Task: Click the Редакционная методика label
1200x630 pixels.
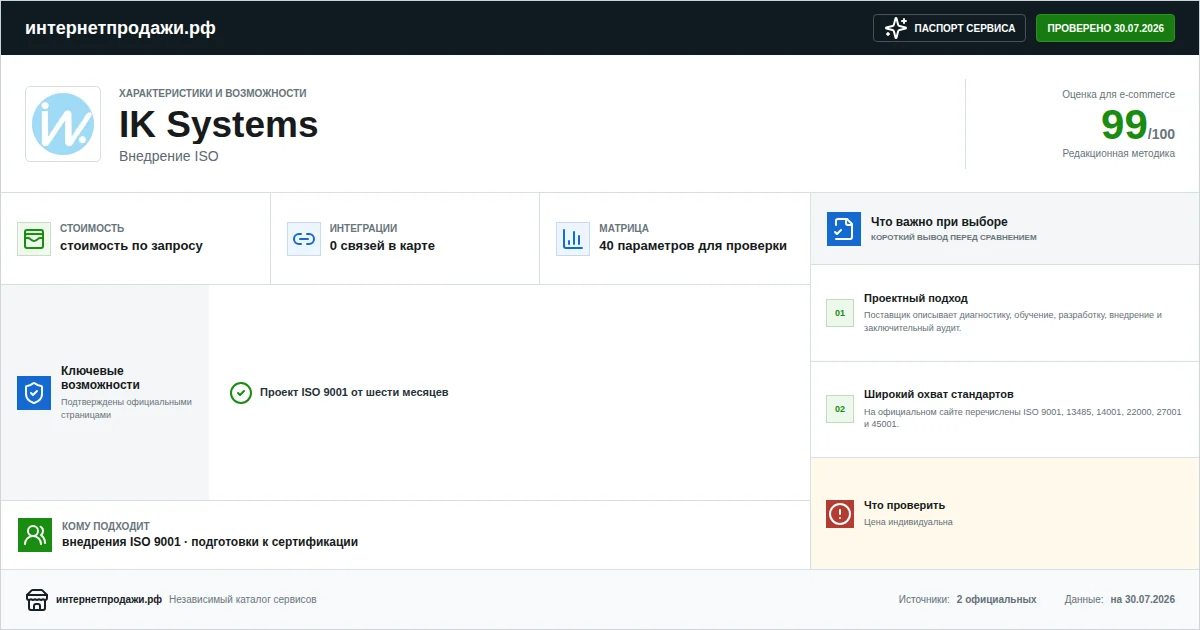Action: point(1119,154)
